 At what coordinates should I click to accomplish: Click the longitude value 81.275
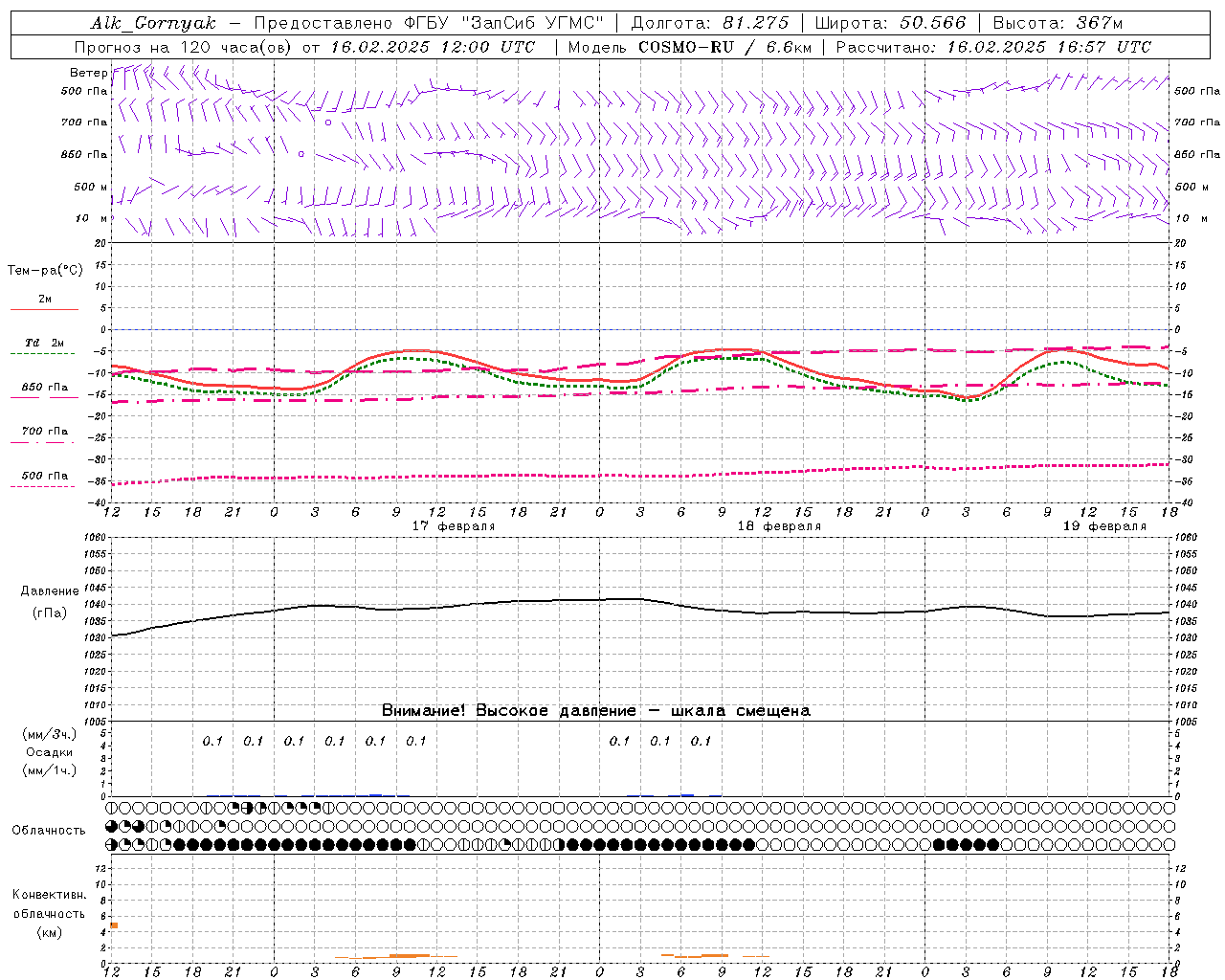coord(757,23)
